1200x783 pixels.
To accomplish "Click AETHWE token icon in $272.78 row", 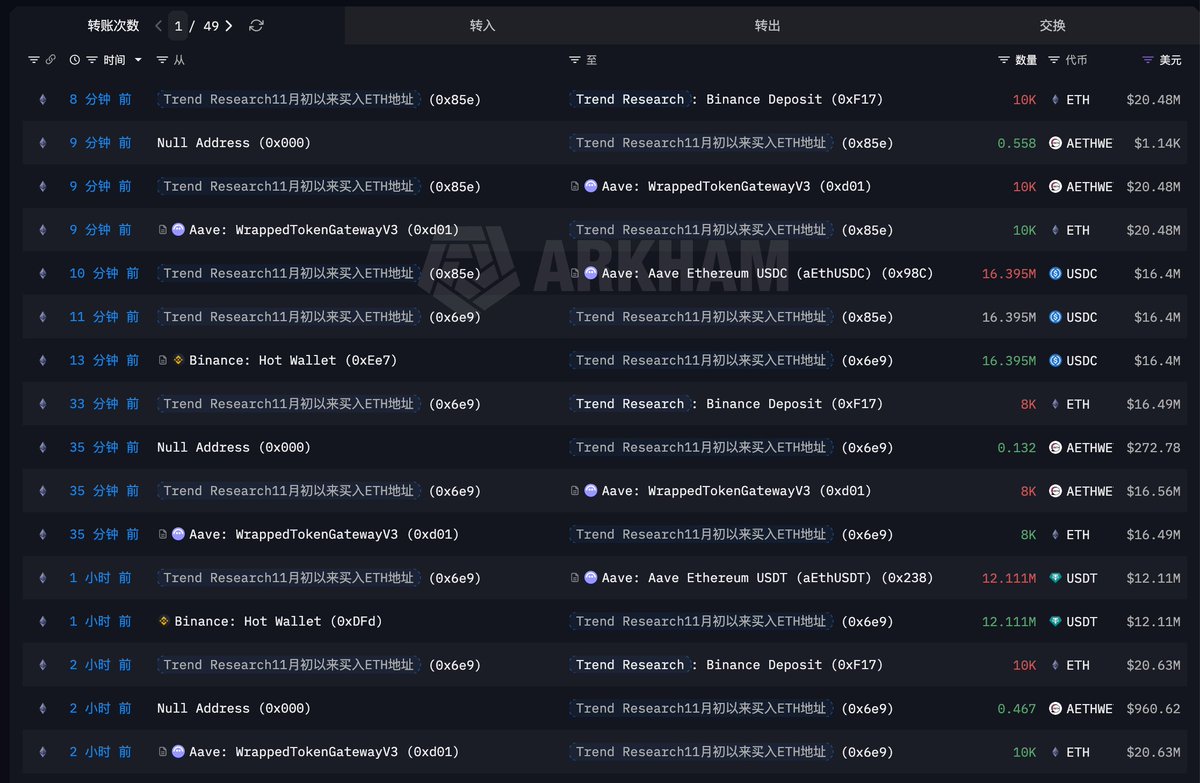I will [x=1055, y=448].
